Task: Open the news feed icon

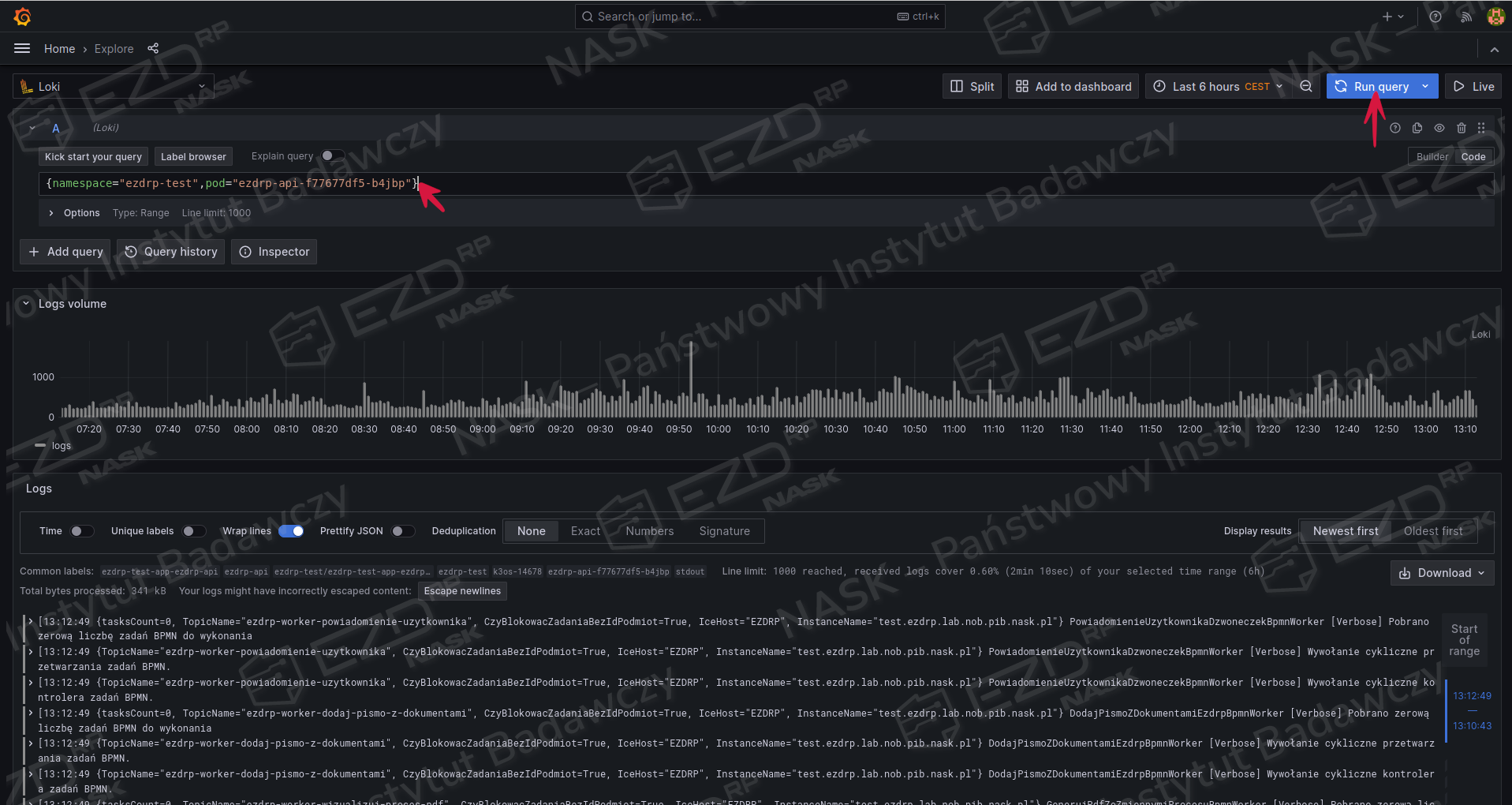Action: pyautogui.click(x=1465, y=17)
